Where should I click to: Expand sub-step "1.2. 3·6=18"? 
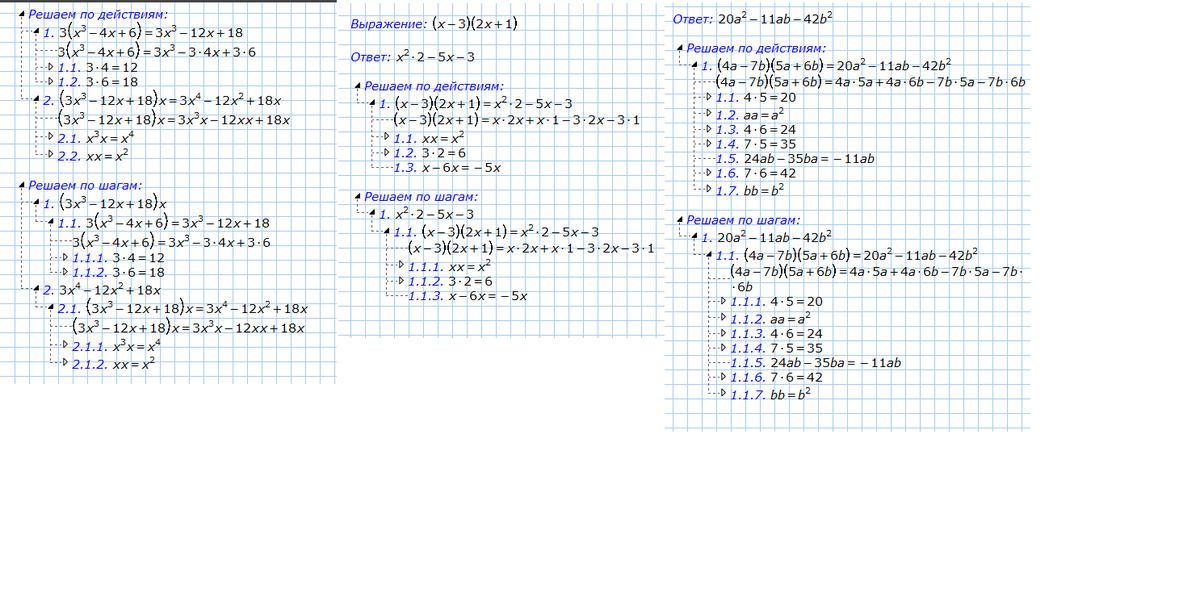click(52, 82)
